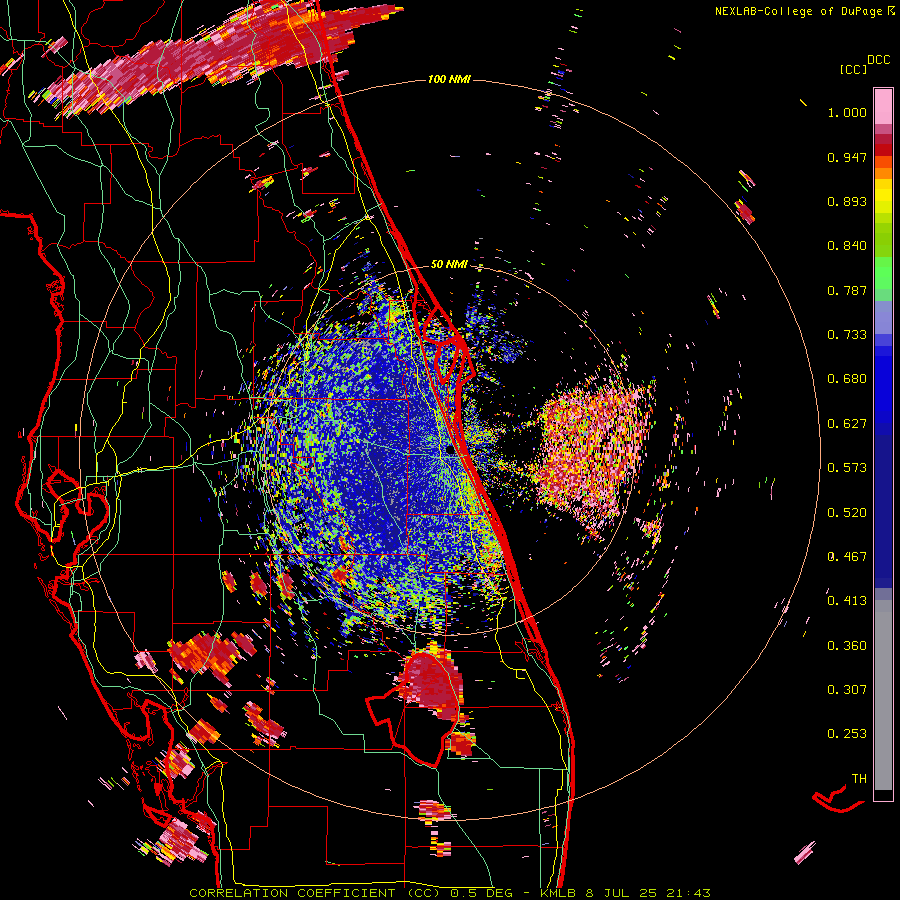The width and height of the screenshot is (900, 900).
Task: Select the 0.360 scale value
Action: point(847,646)
